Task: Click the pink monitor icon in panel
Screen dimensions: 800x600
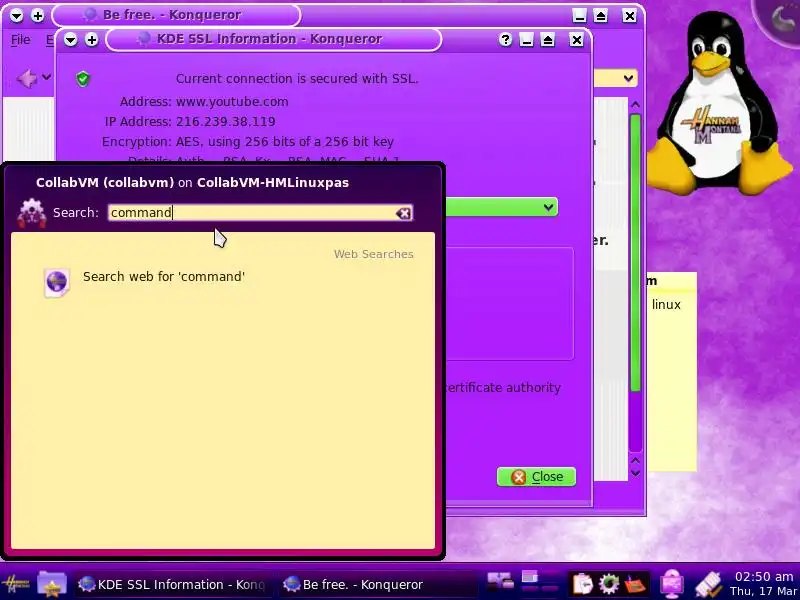Action: coord(672,584)
